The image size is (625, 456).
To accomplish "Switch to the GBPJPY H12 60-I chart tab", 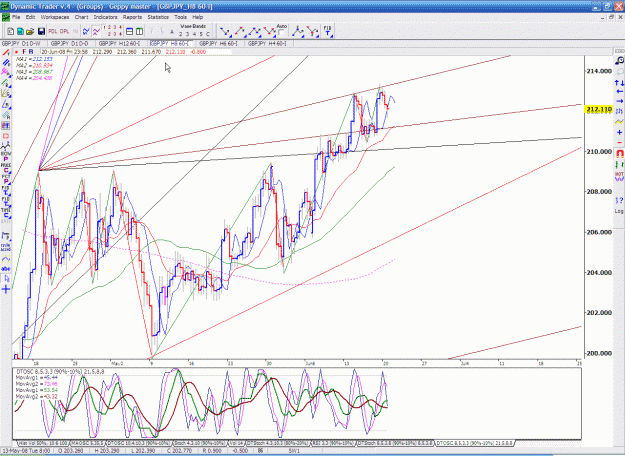I will pos(121,43).
